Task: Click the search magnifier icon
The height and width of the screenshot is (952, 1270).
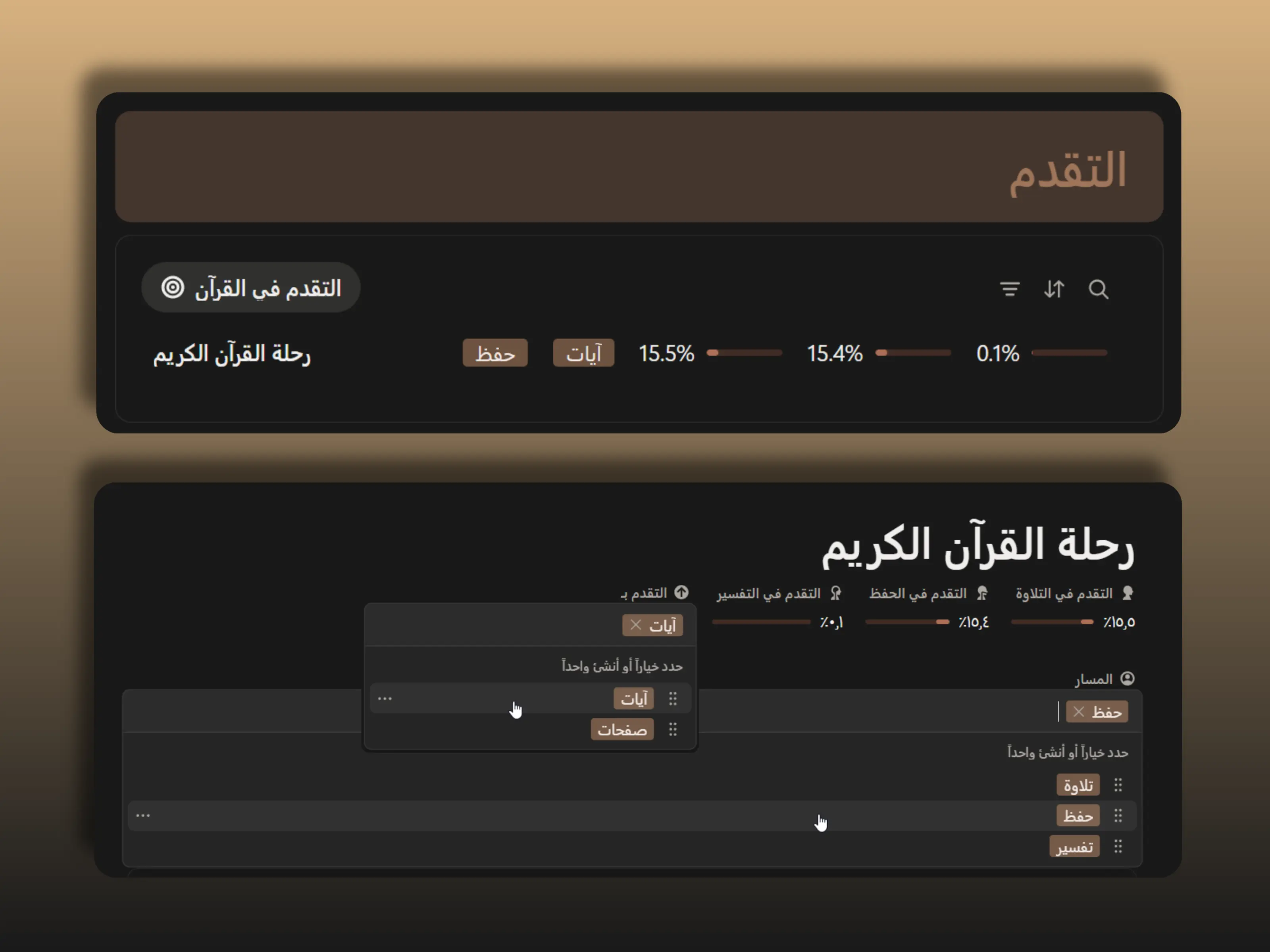Action: tap(1098, 289)
